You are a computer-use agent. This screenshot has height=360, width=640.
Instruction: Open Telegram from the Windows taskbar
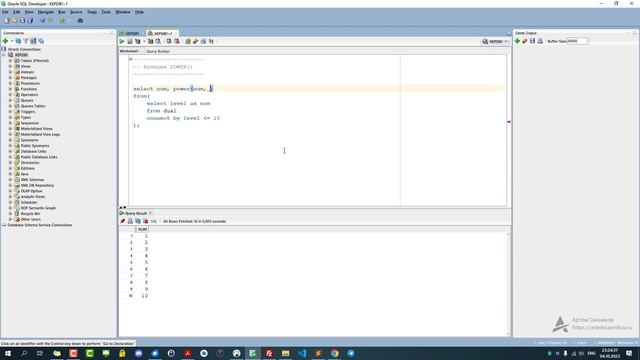(351, 353)
